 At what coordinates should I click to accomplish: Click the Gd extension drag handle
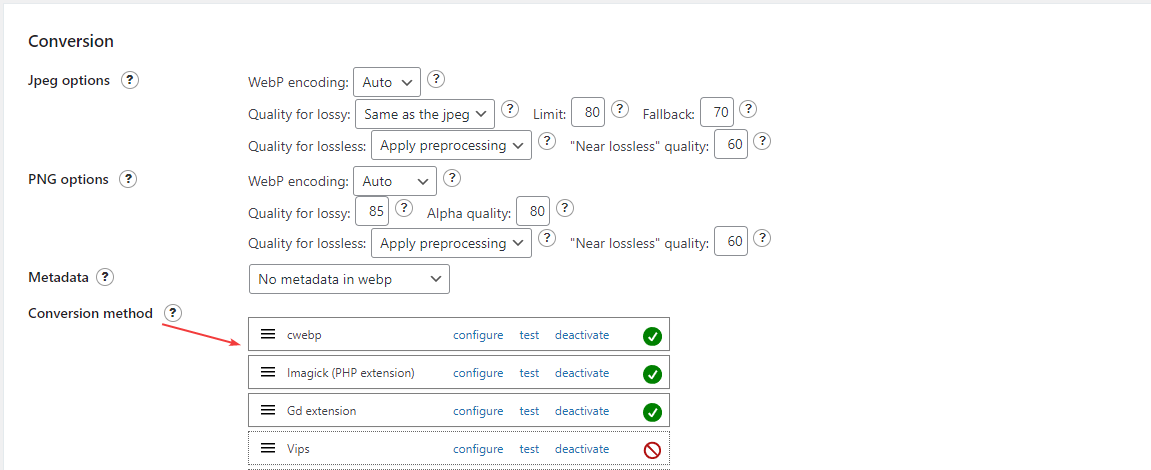coord(268,411)
